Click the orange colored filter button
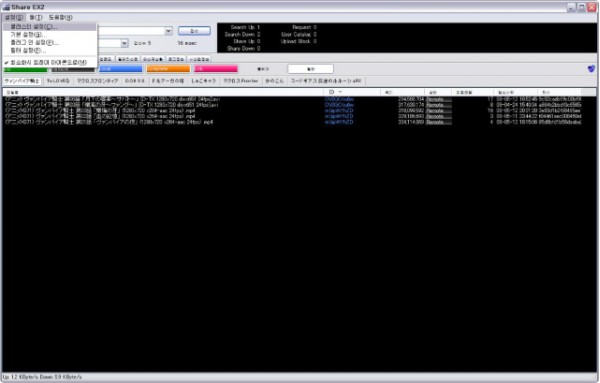 tap(168, 69)
